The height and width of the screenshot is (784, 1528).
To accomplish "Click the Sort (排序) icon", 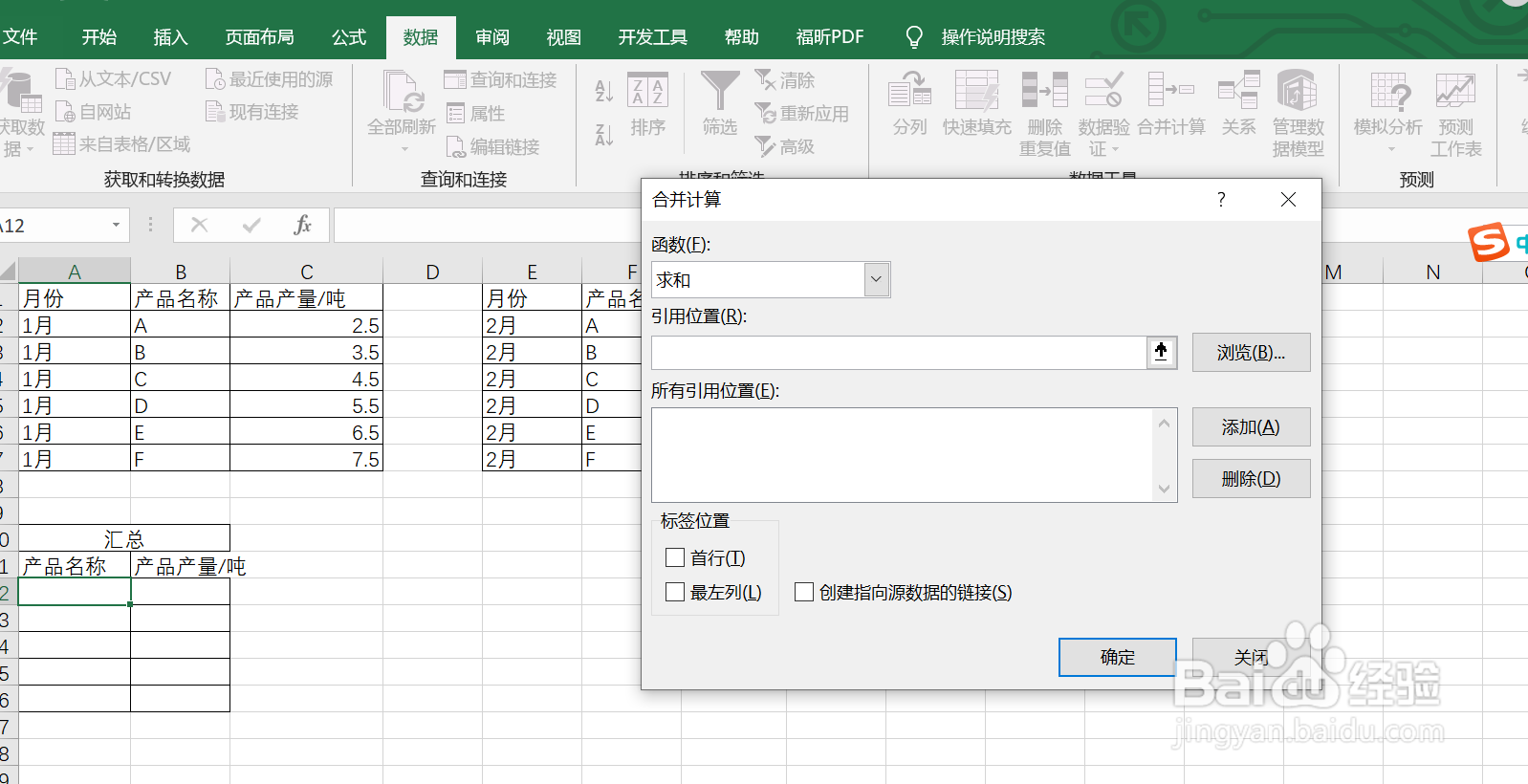I will point(647,93).
